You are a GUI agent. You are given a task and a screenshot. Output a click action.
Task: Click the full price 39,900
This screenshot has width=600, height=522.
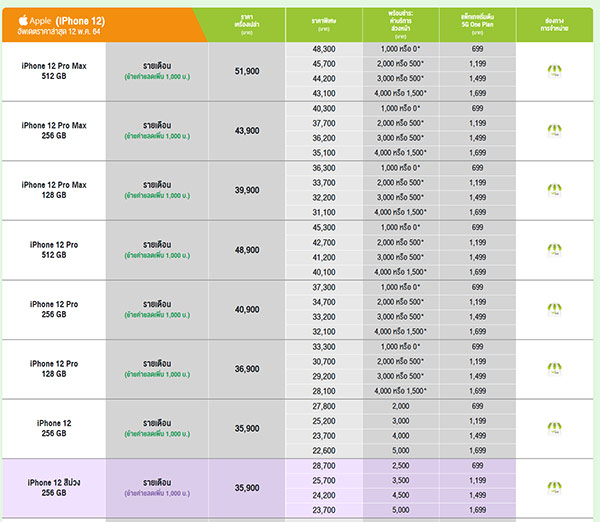[x=247, y=190]
